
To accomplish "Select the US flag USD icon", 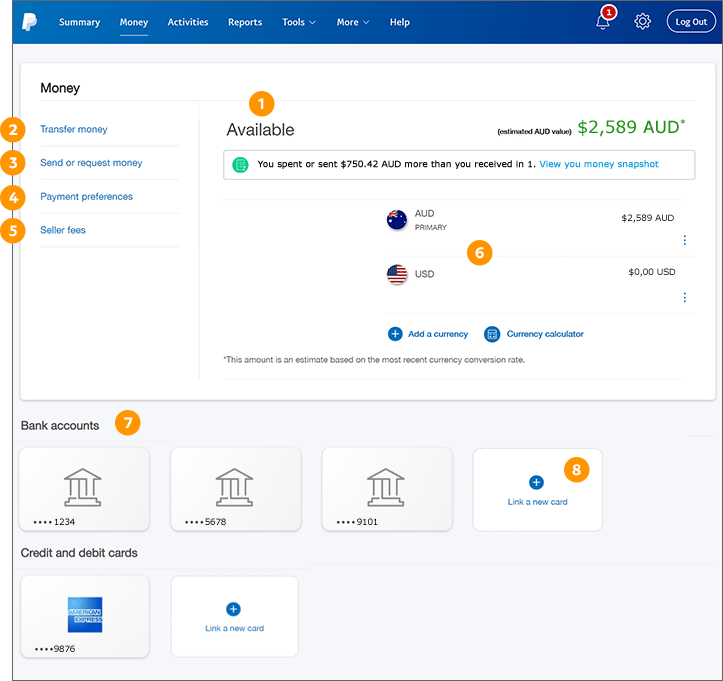I will (x=397, y=274).
